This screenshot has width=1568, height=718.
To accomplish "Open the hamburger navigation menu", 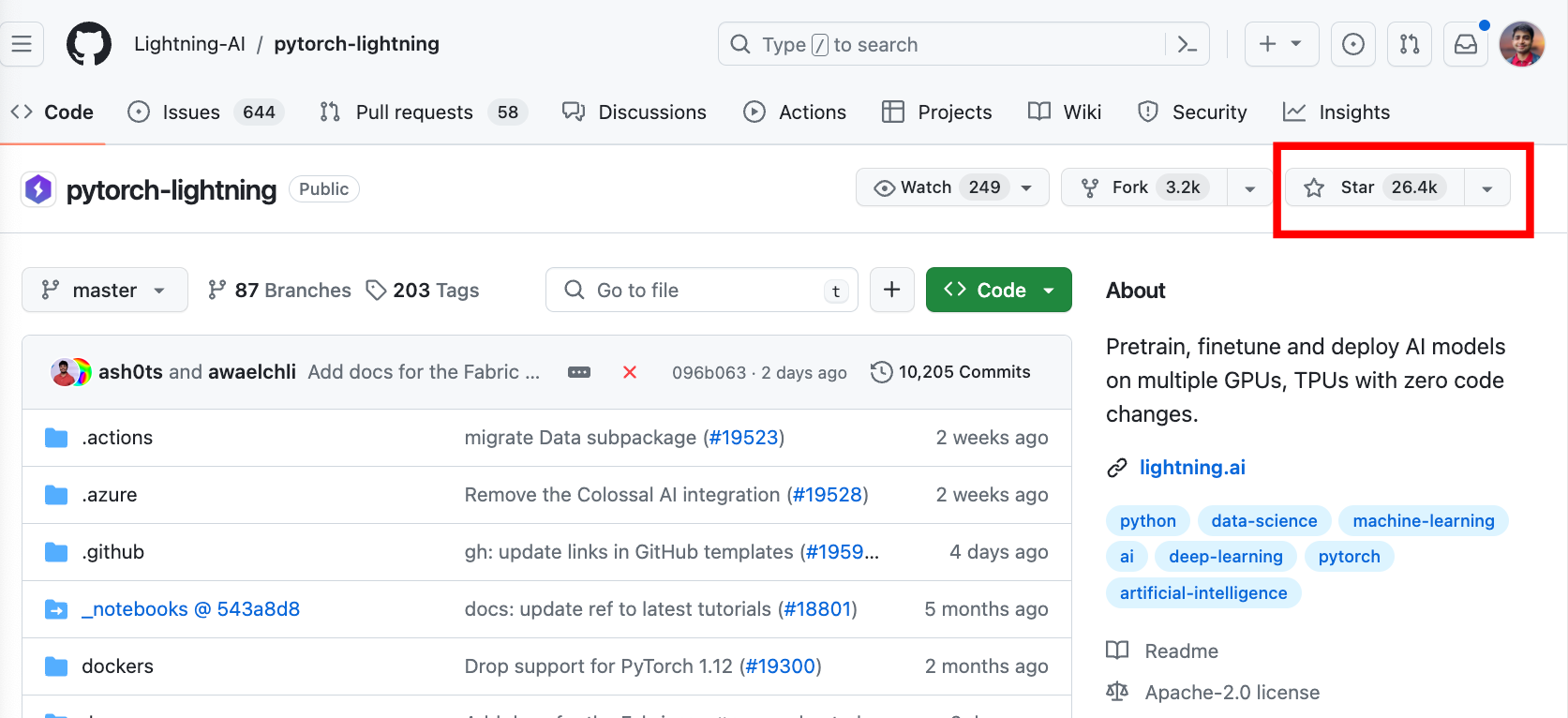I will coord(22,44).
